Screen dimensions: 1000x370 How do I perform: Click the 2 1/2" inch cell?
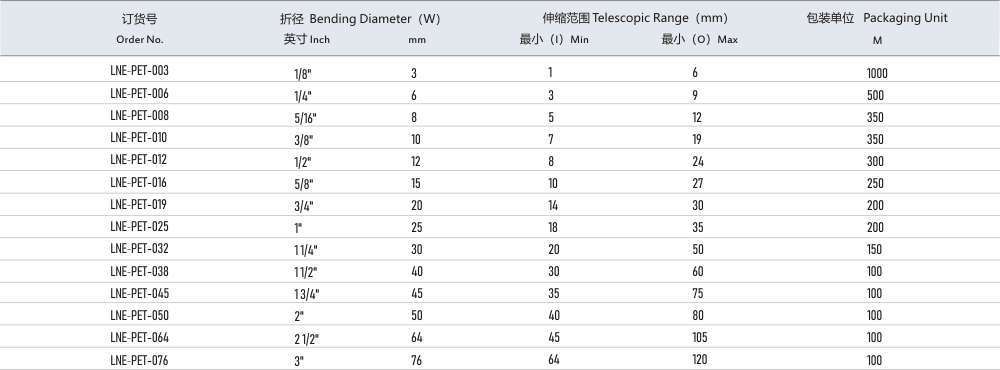[x=307, y=338]
